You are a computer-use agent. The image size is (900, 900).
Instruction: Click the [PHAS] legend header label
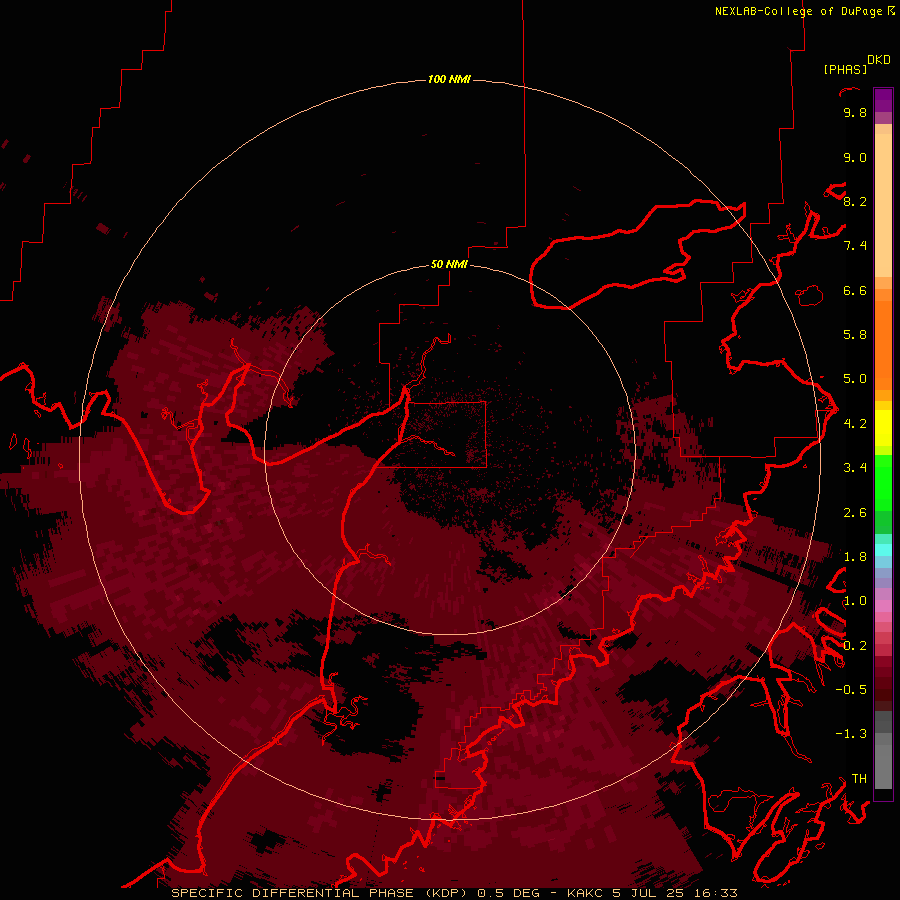pos(845,70)
